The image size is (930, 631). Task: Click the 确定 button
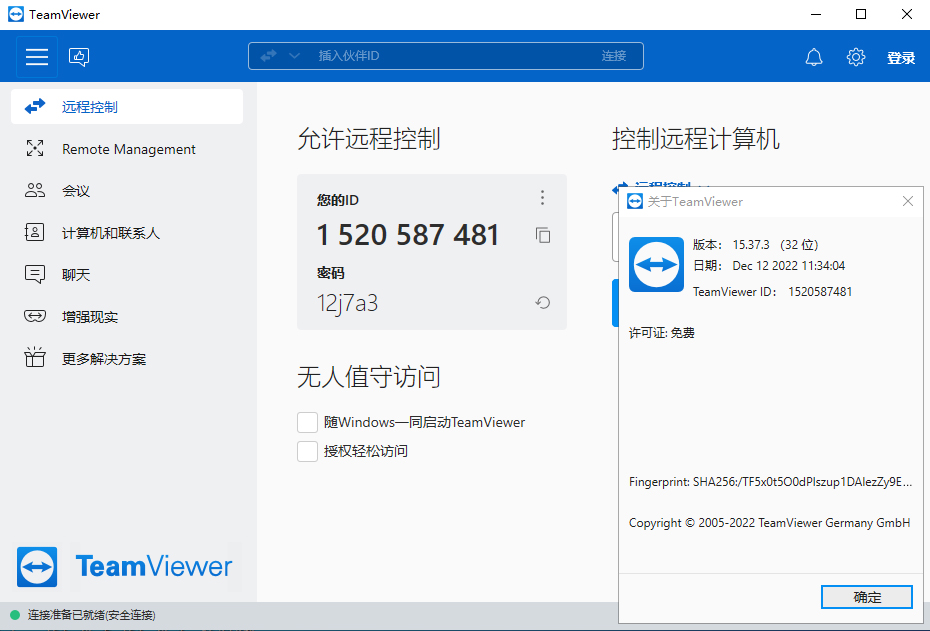(866, 597)
